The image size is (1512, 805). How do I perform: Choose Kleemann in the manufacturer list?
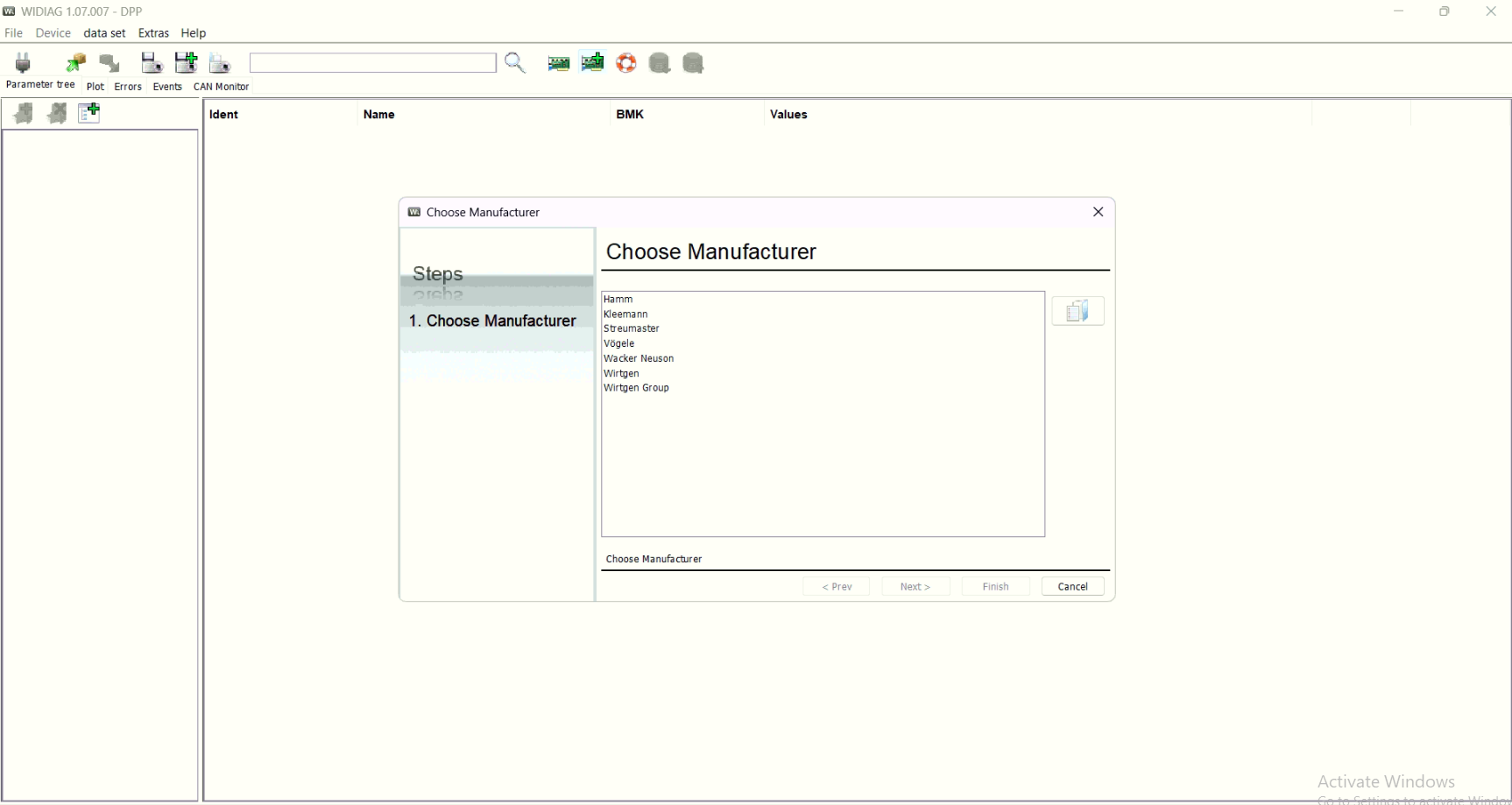click(625, 314)
